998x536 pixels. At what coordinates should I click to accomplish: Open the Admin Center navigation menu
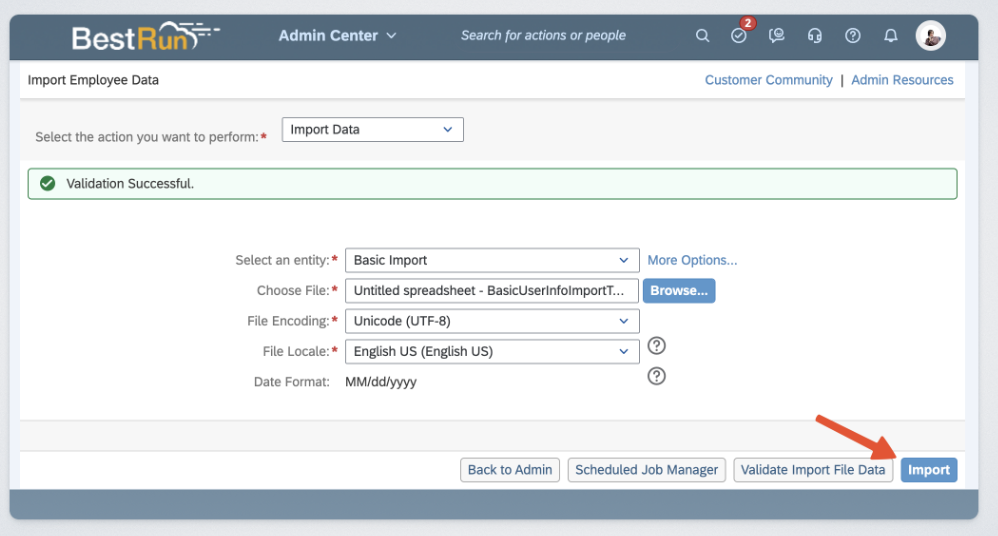pyautogui.click(x=337, y=36)
